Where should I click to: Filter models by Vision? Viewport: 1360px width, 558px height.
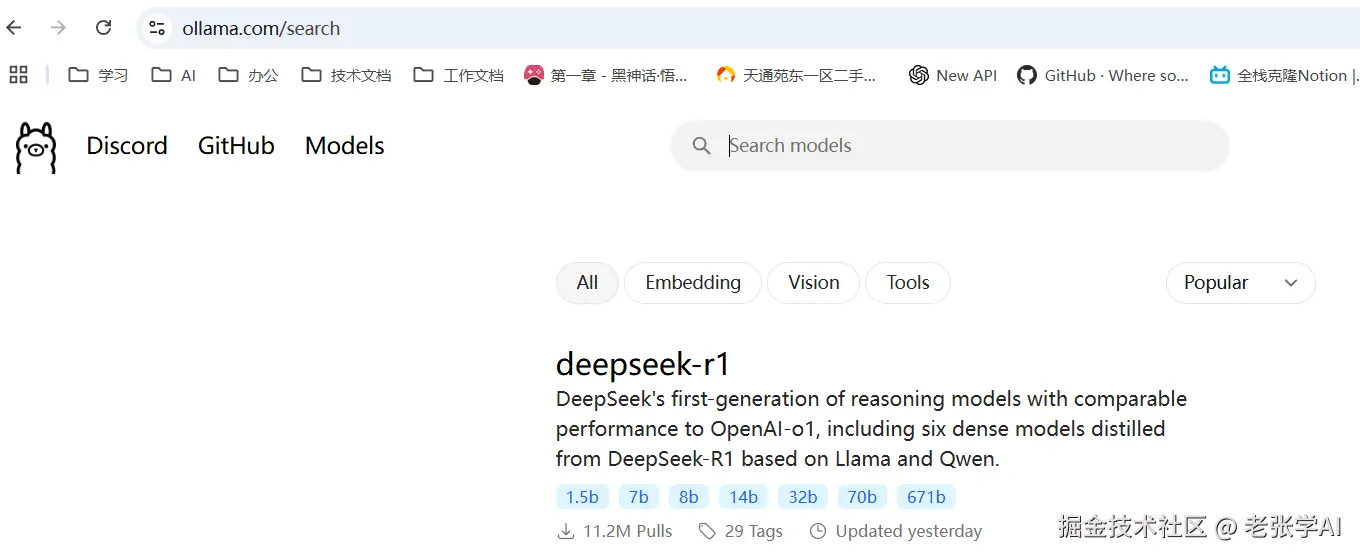click(813, 283)
